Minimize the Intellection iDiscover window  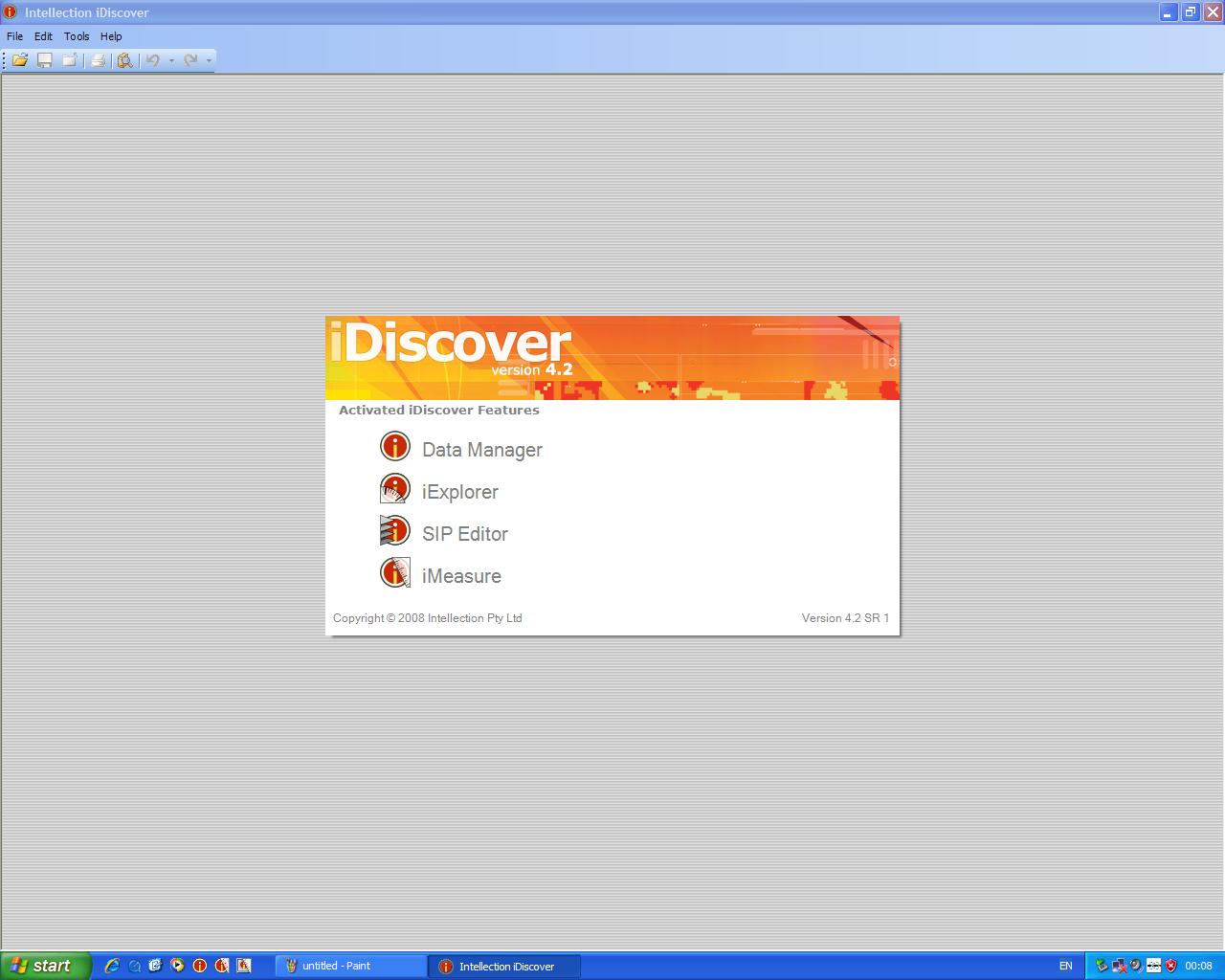(x=1169, y=12)
